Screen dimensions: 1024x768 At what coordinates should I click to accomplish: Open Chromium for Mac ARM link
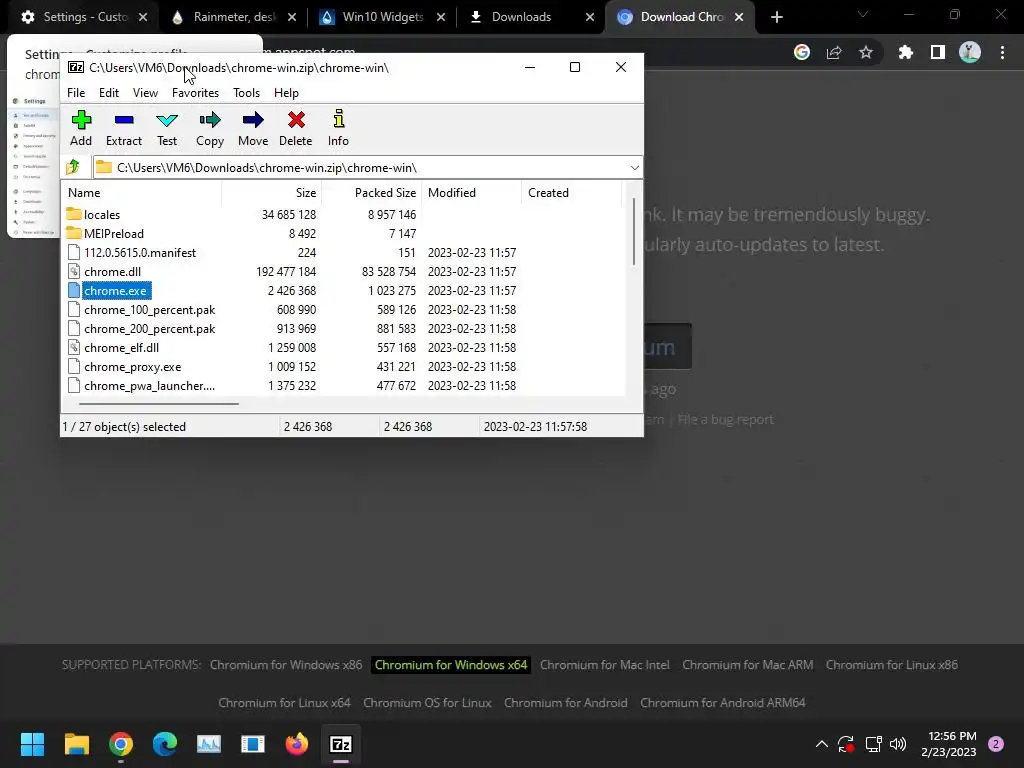pyautogui.click(x=748, y=665)
